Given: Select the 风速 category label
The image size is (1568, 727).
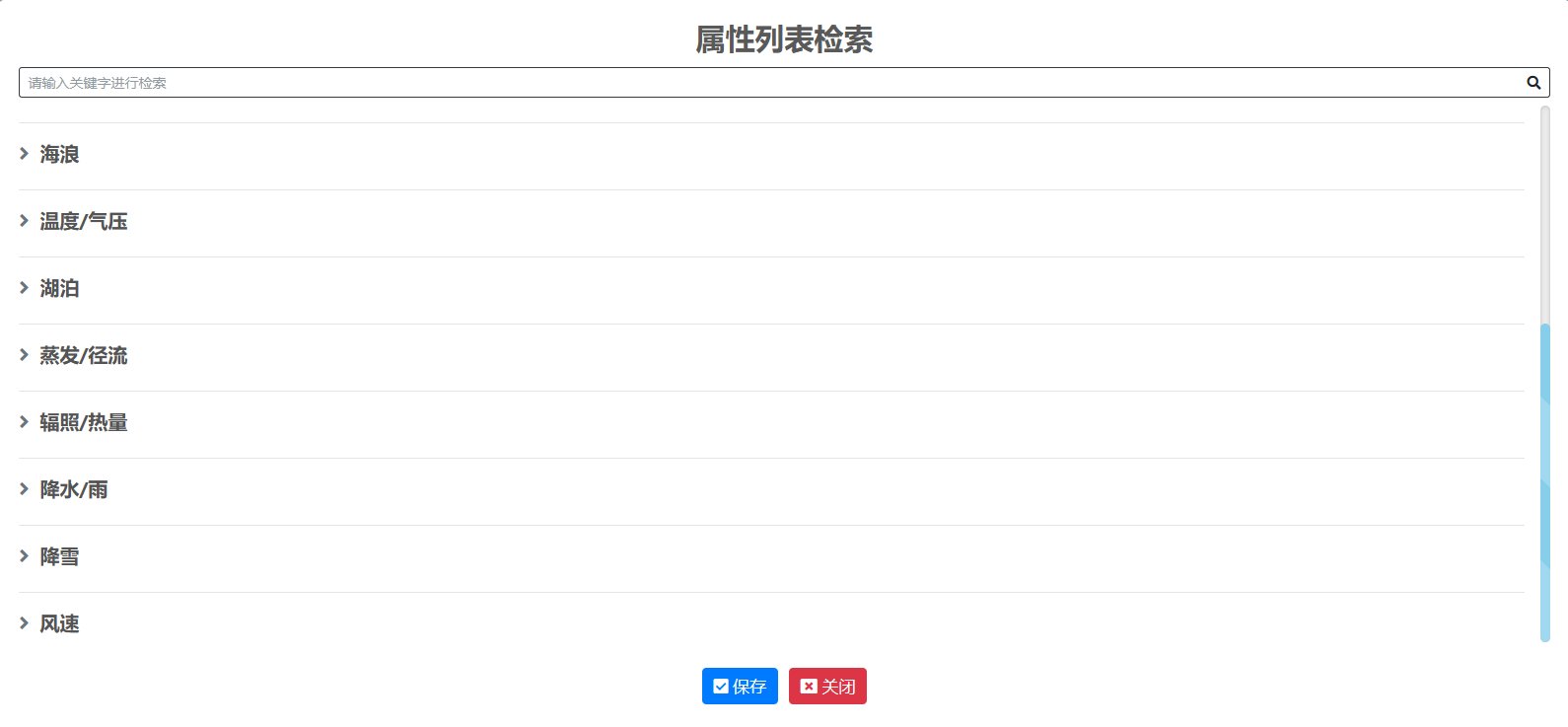Looking at the screenshot, I should 59,622.
